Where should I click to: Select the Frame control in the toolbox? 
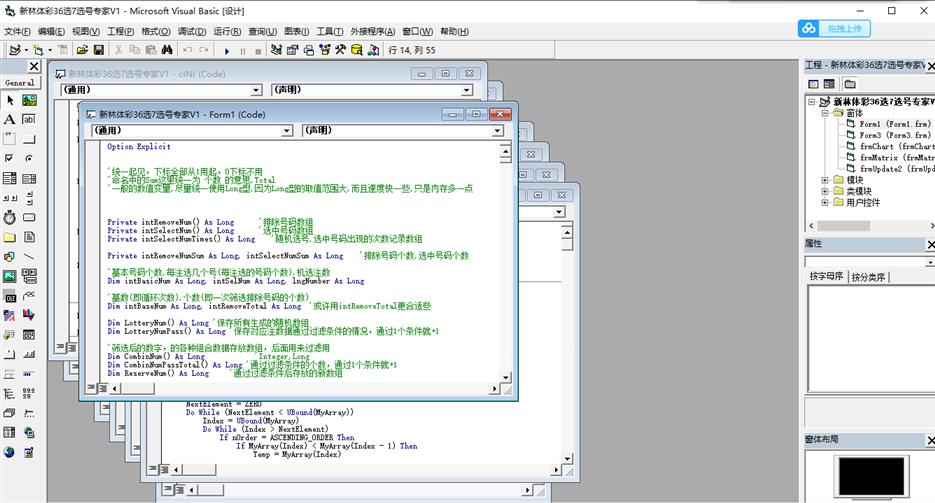point(10,139)
